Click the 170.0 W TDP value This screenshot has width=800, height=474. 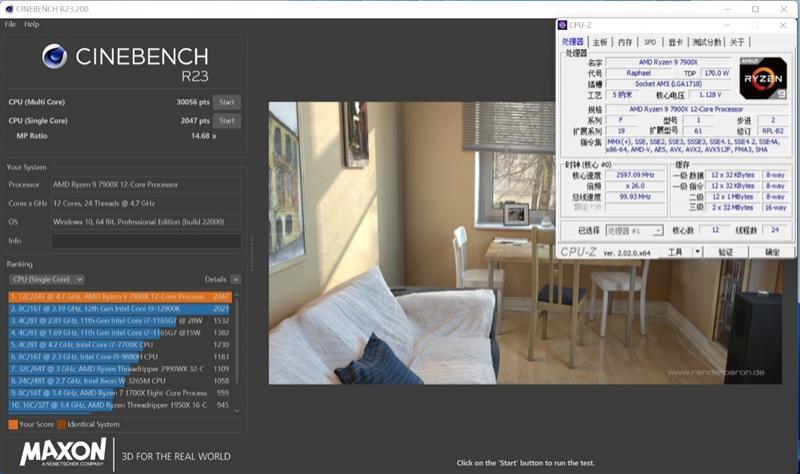pyautogui.click(x=716, y=73)
